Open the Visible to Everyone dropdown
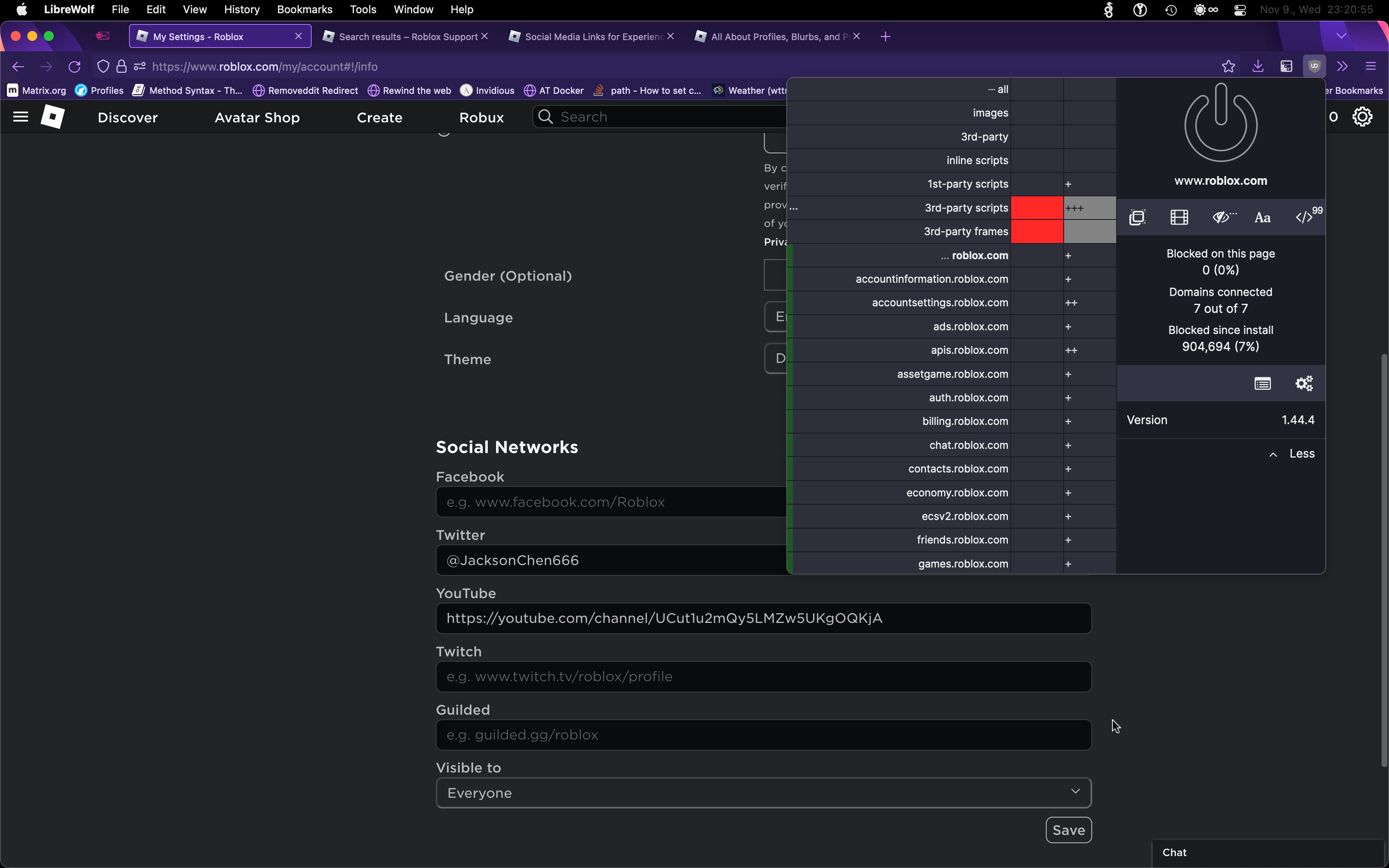Screen dimensions: 1389x868 (x=764, y=793)
